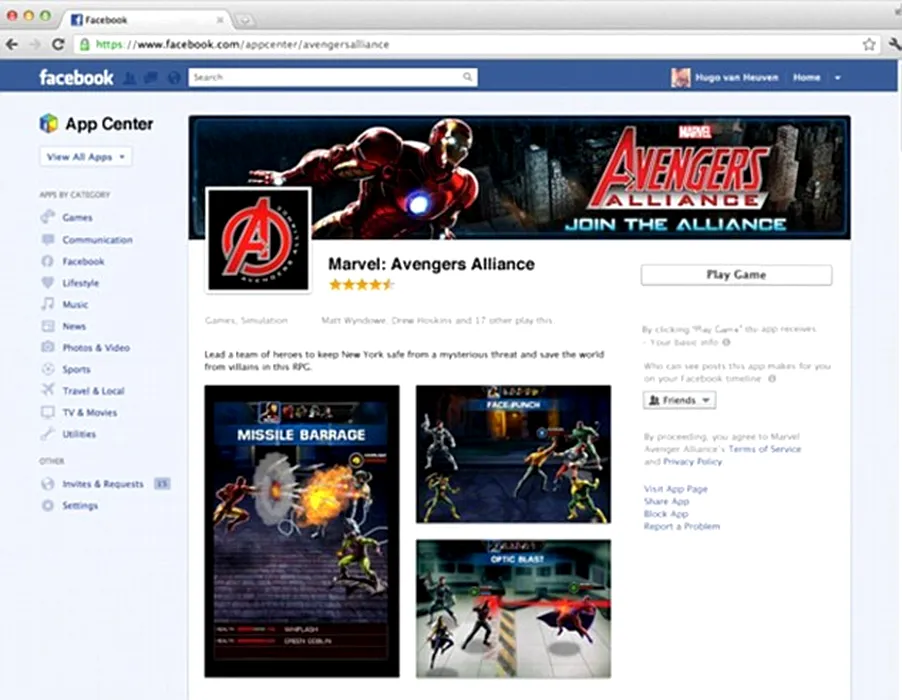
Task: Open the wrench browser menu icon
Action: pos(893,45)
